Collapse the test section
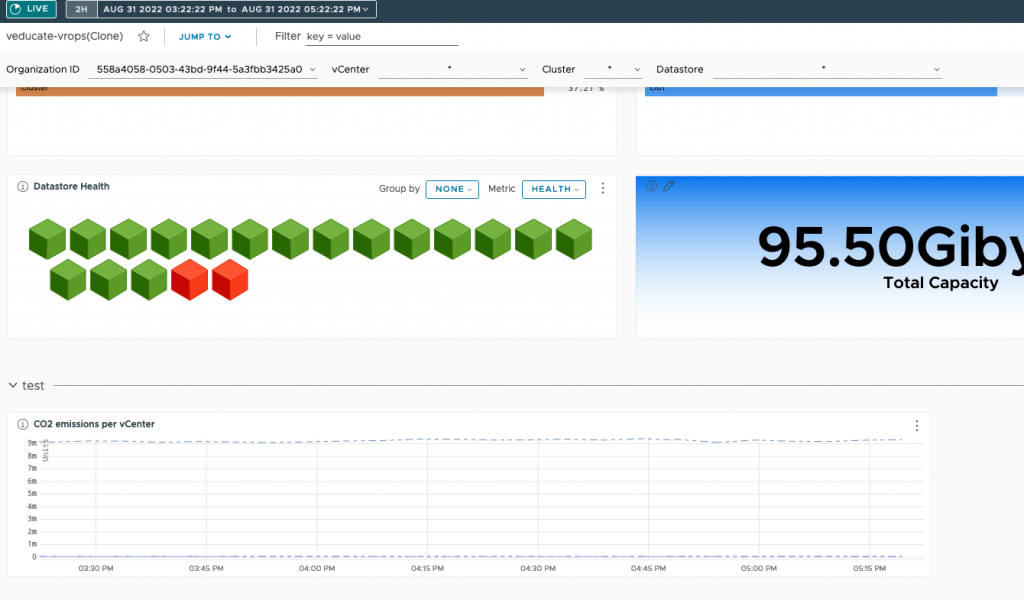Image resolution: width=1024 pixels, height=600 pixels. tap(13, 385)
